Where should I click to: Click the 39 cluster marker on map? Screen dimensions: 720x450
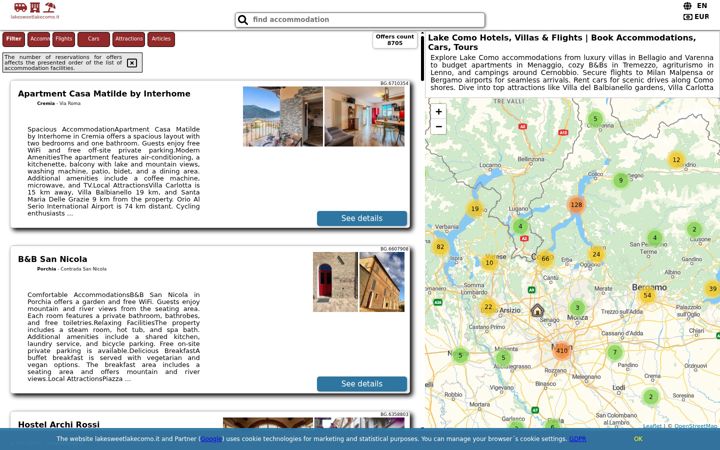coord(712,289)
